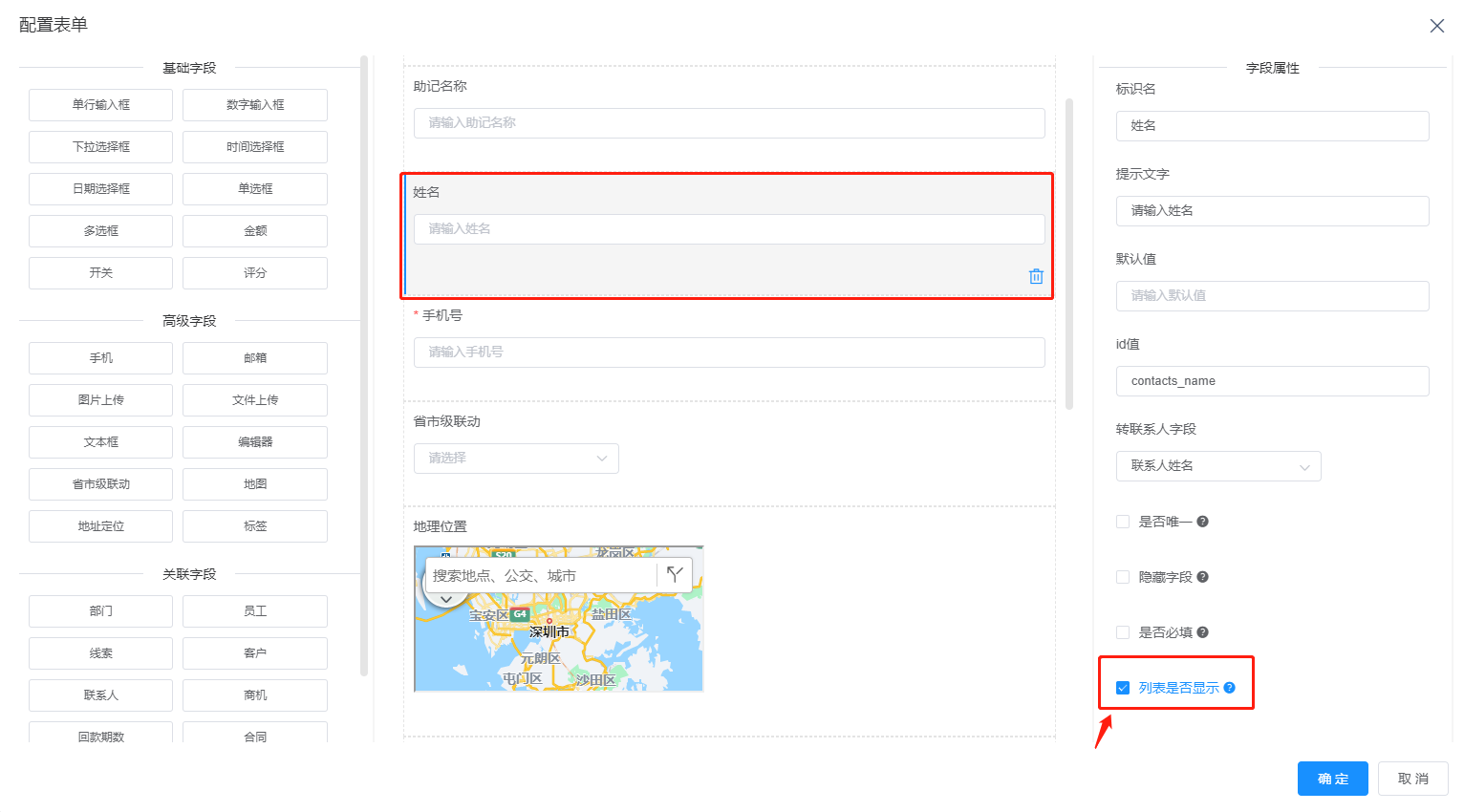Click help icon next to 是否必填
Viewport: 1464px width, 812px height.
(x=1203, y=632)
